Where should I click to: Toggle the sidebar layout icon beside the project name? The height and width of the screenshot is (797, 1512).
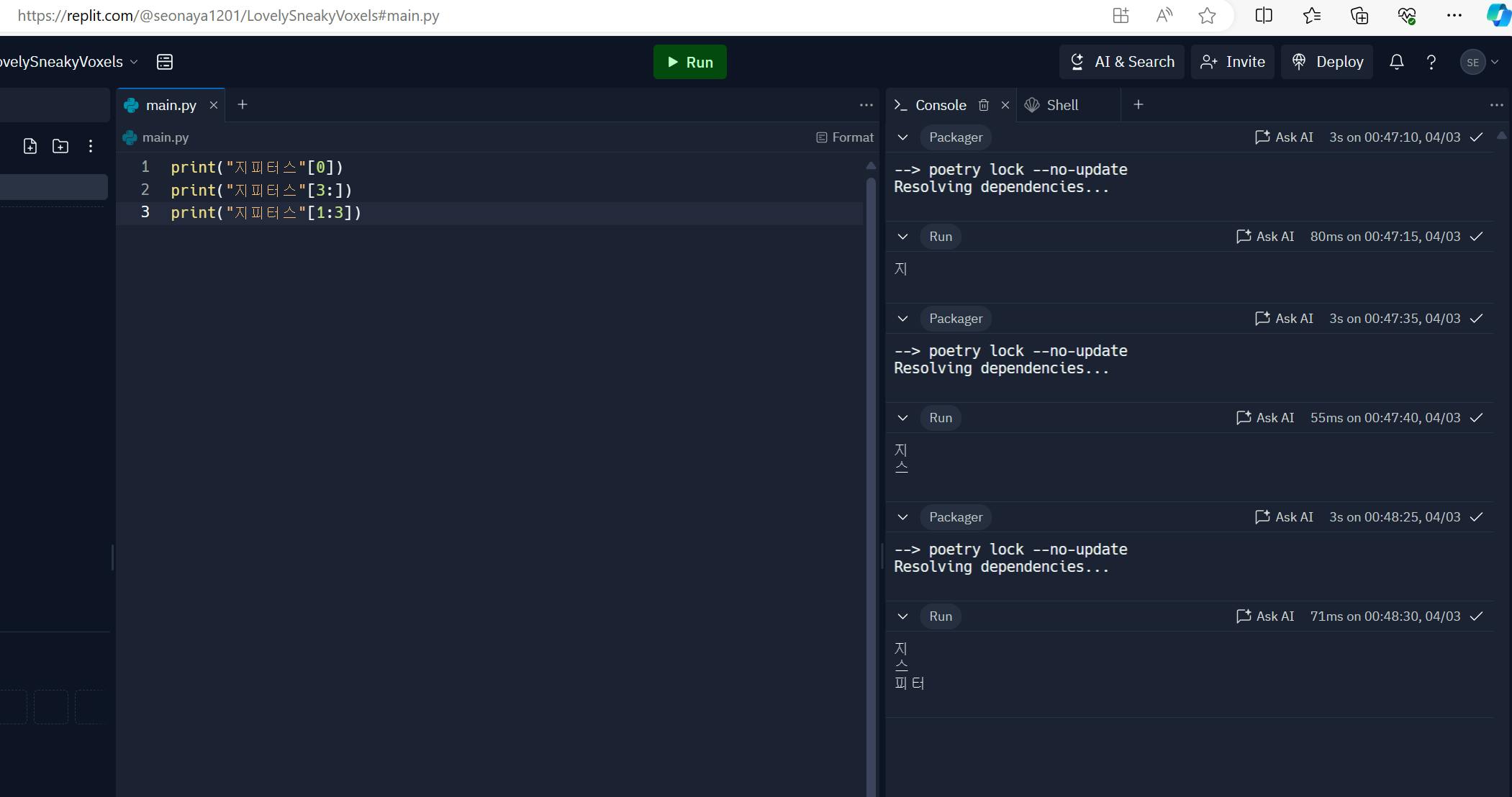pyautogui.click(x=165, y=62)
